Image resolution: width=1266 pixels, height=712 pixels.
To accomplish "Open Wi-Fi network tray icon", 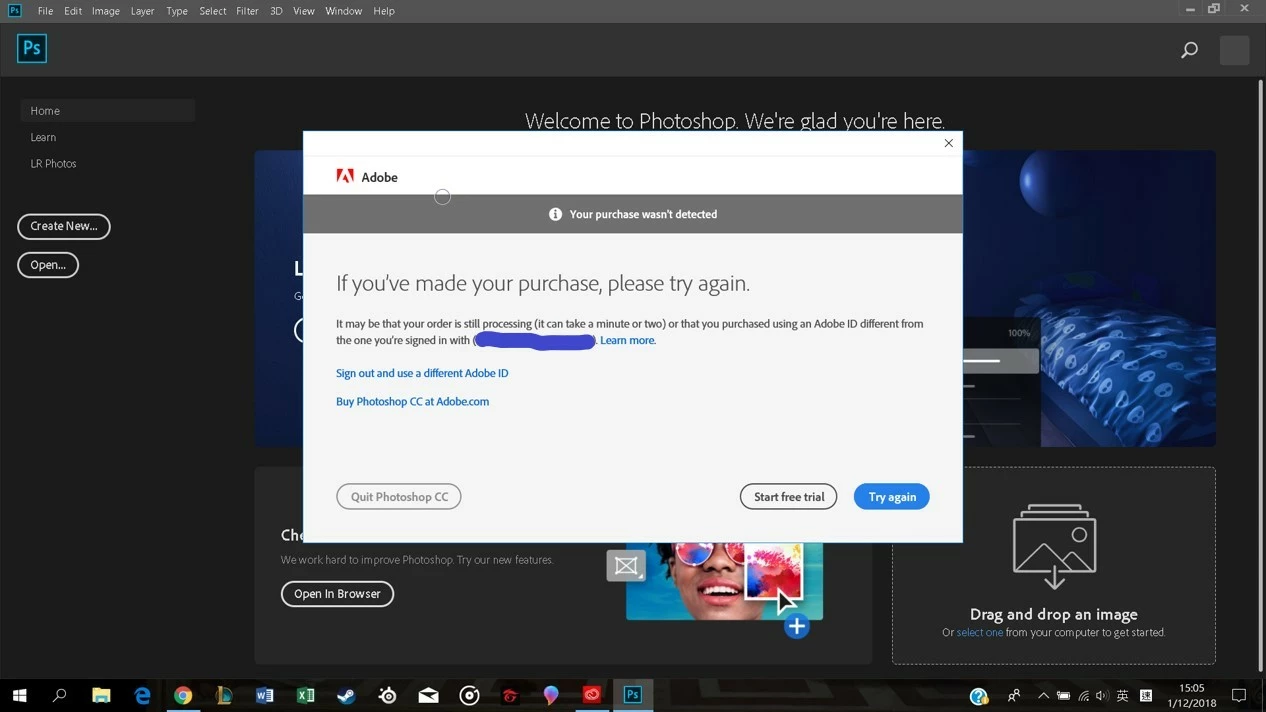I will pos(1083,696).
